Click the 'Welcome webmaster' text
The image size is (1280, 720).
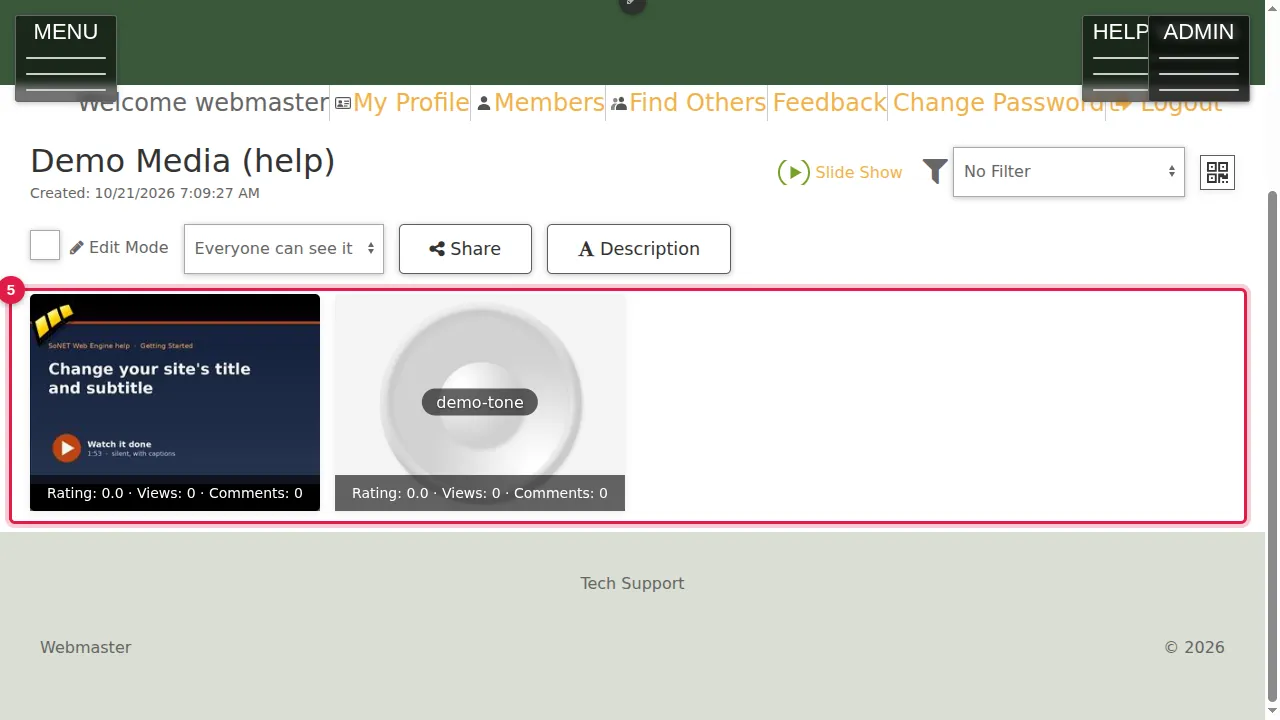pyautogui.click(x=203, y=103)
